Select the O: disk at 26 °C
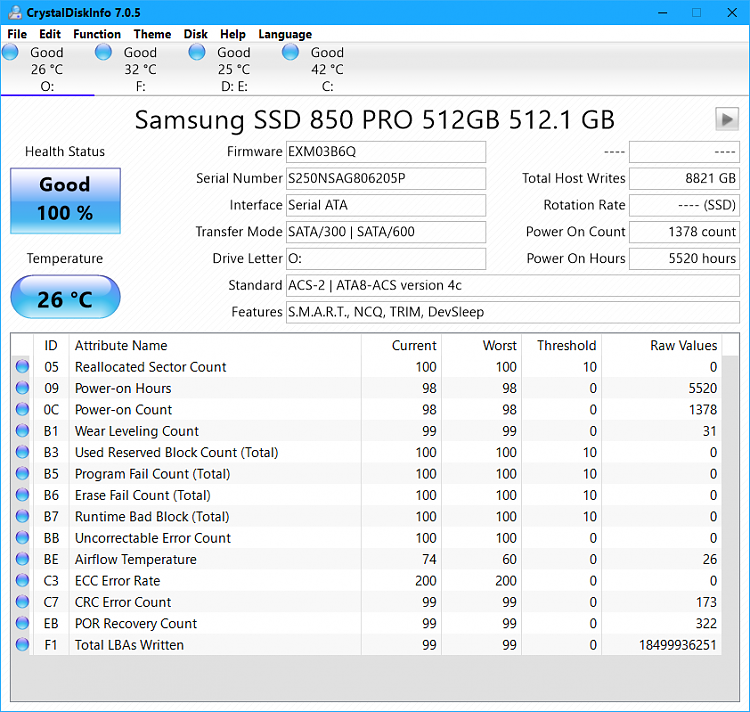This screenshot has height=712, width=750. [47, 69]
